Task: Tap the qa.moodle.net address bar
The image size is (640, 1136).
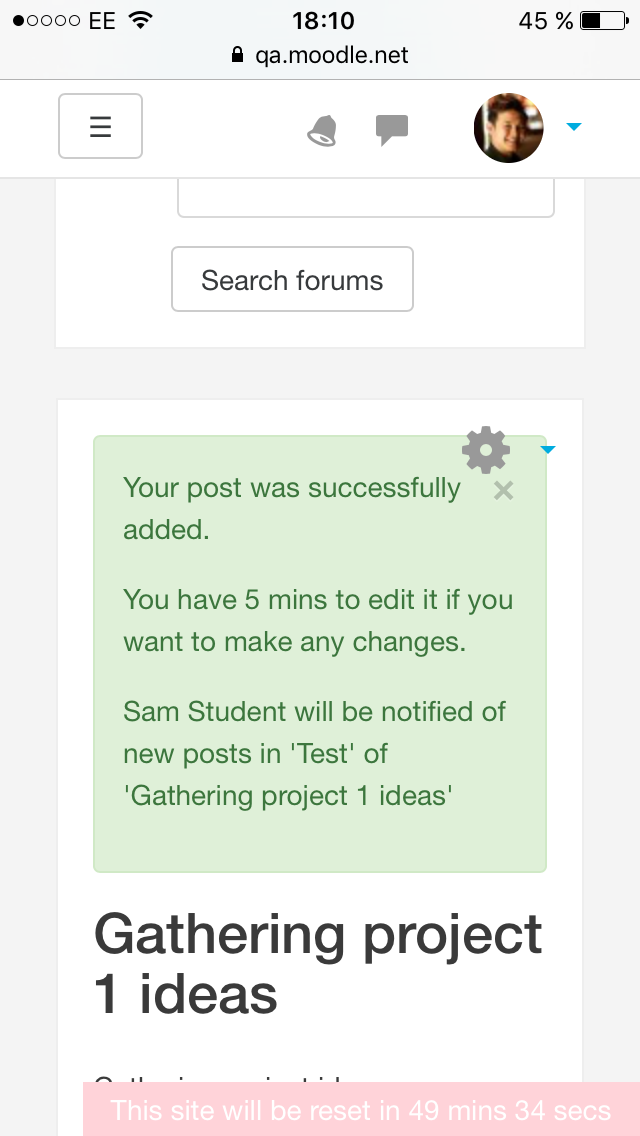Action: (320, 55)
